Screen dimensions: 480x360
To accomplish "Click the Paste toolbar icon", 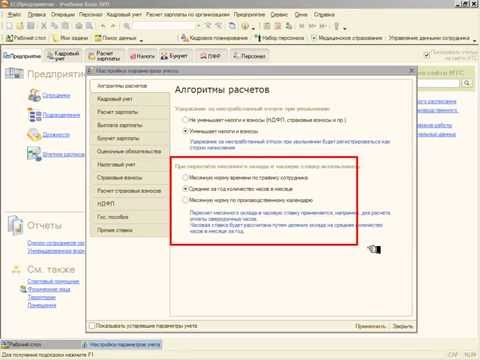I will [x=65, y=26].
